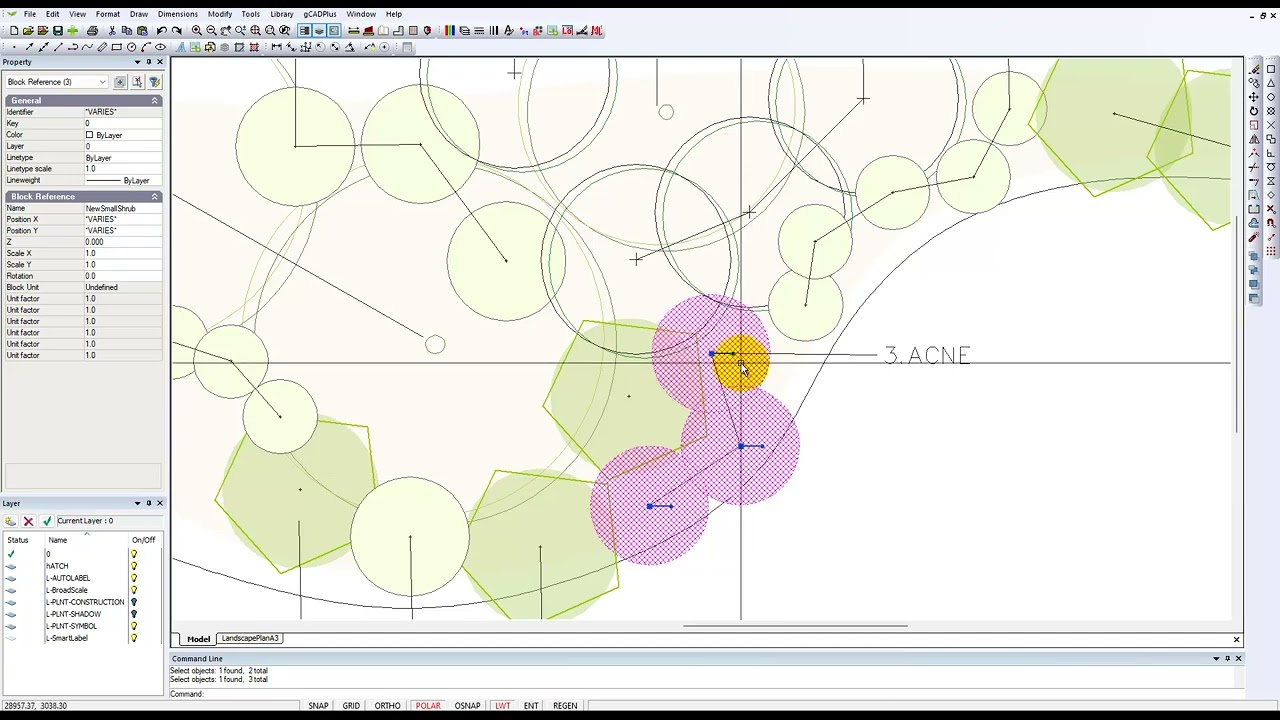Switch to LandscapePlan3 layout tab
Screen dimensions: 1280x720
(250, 638)
